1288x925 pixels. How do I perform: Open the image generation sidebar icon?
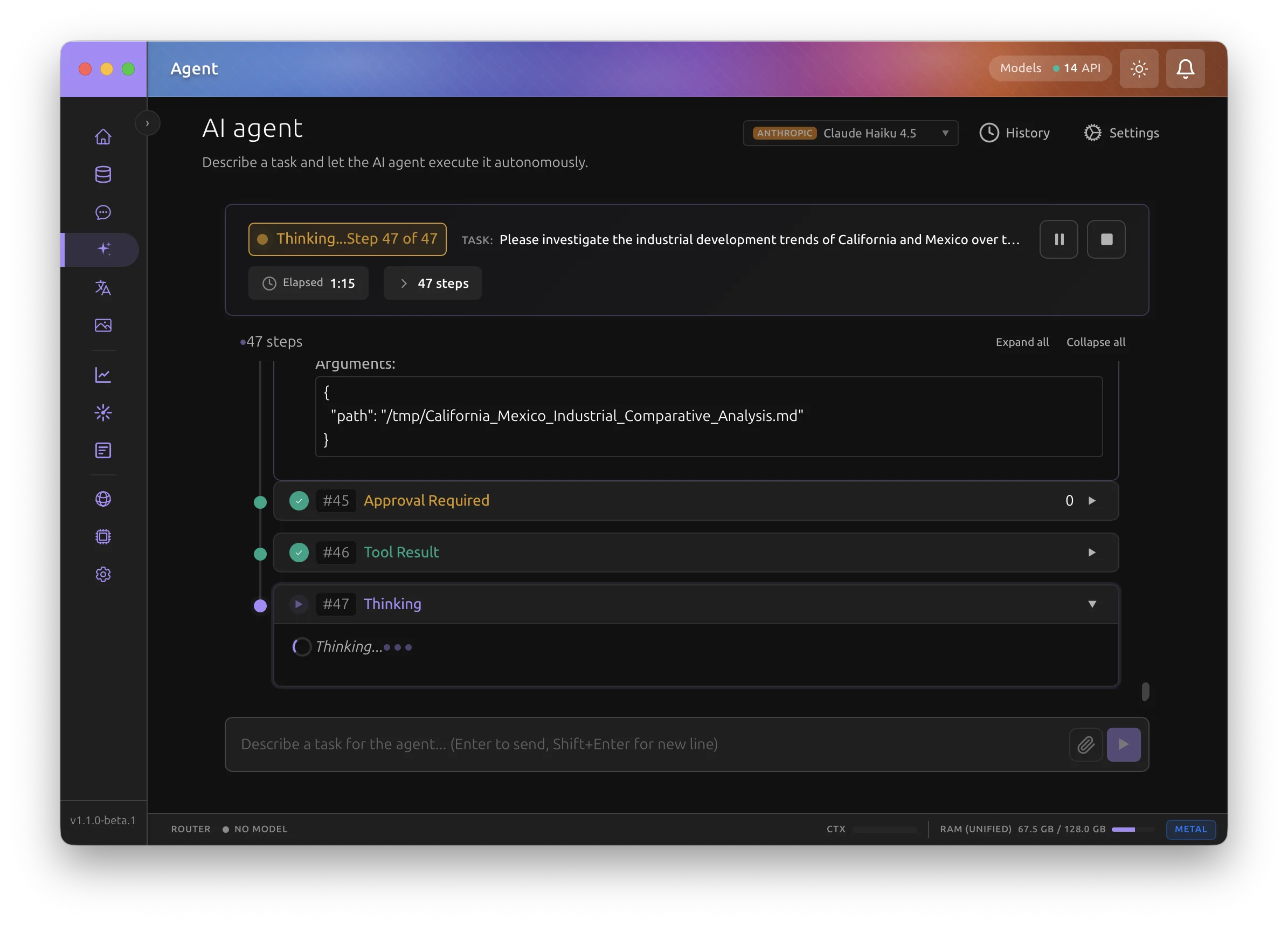[x=103, y=326]
